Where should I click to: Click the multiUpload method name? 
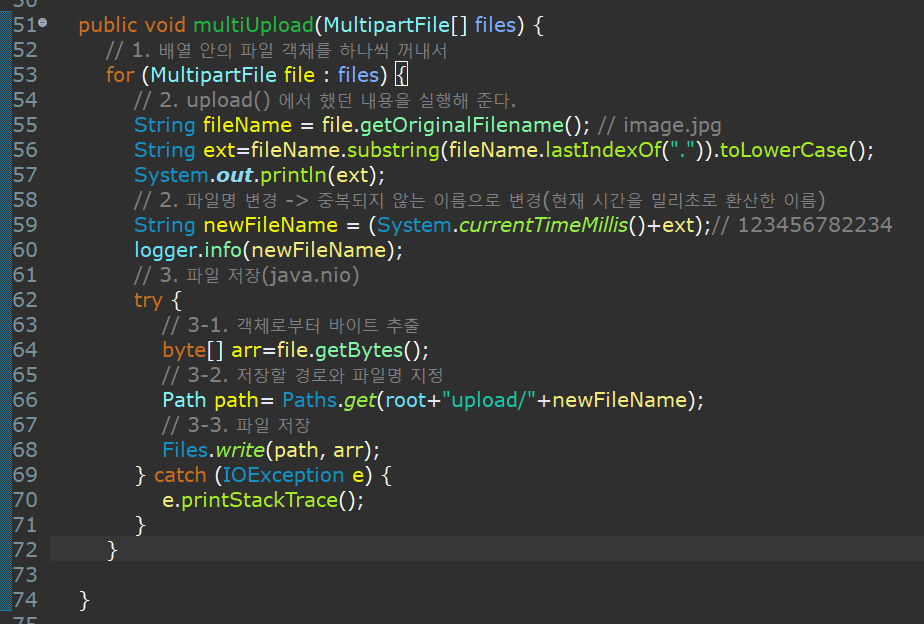point(253,25)
